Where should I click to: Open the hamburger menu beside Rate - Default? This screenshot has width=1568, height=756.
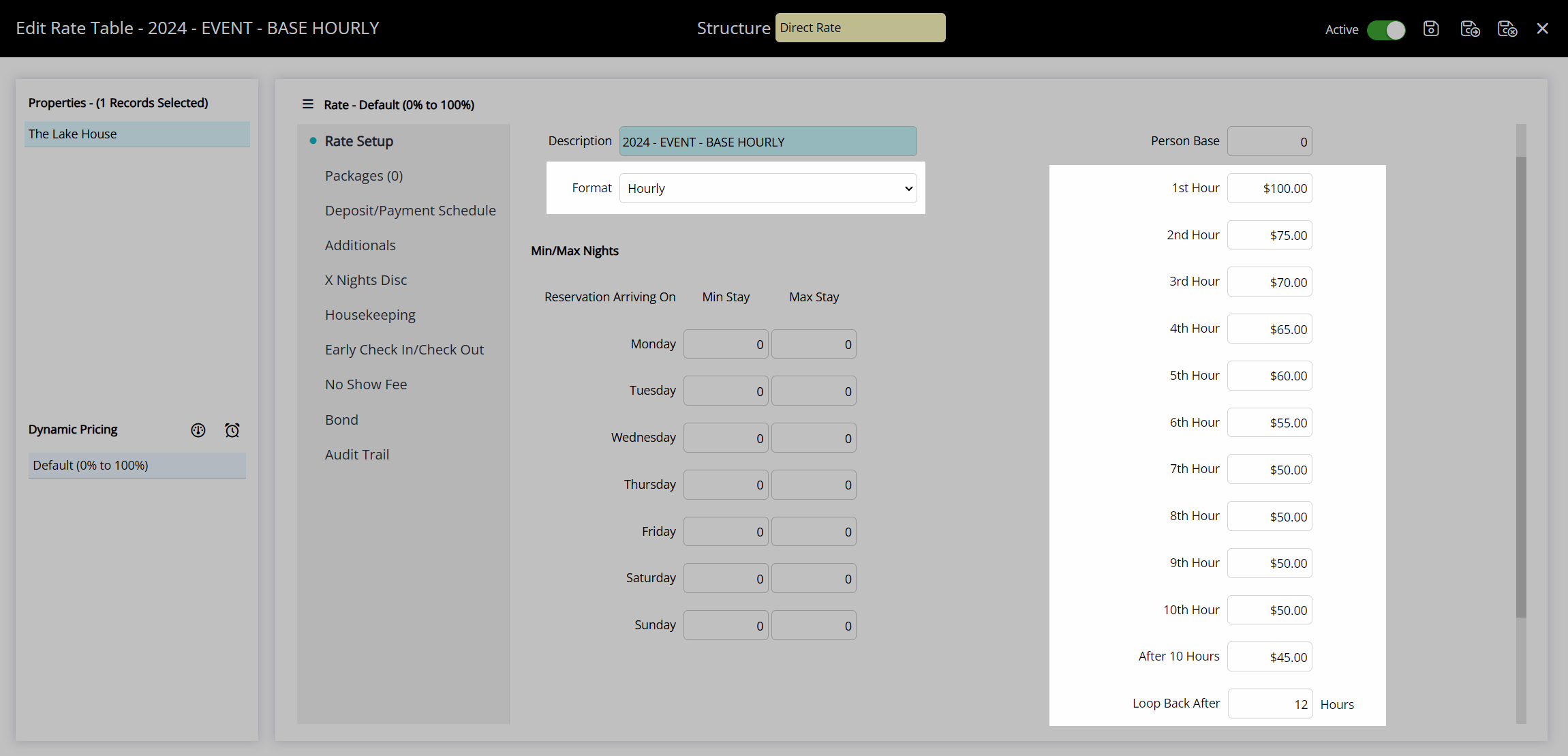tap(308, 104)
